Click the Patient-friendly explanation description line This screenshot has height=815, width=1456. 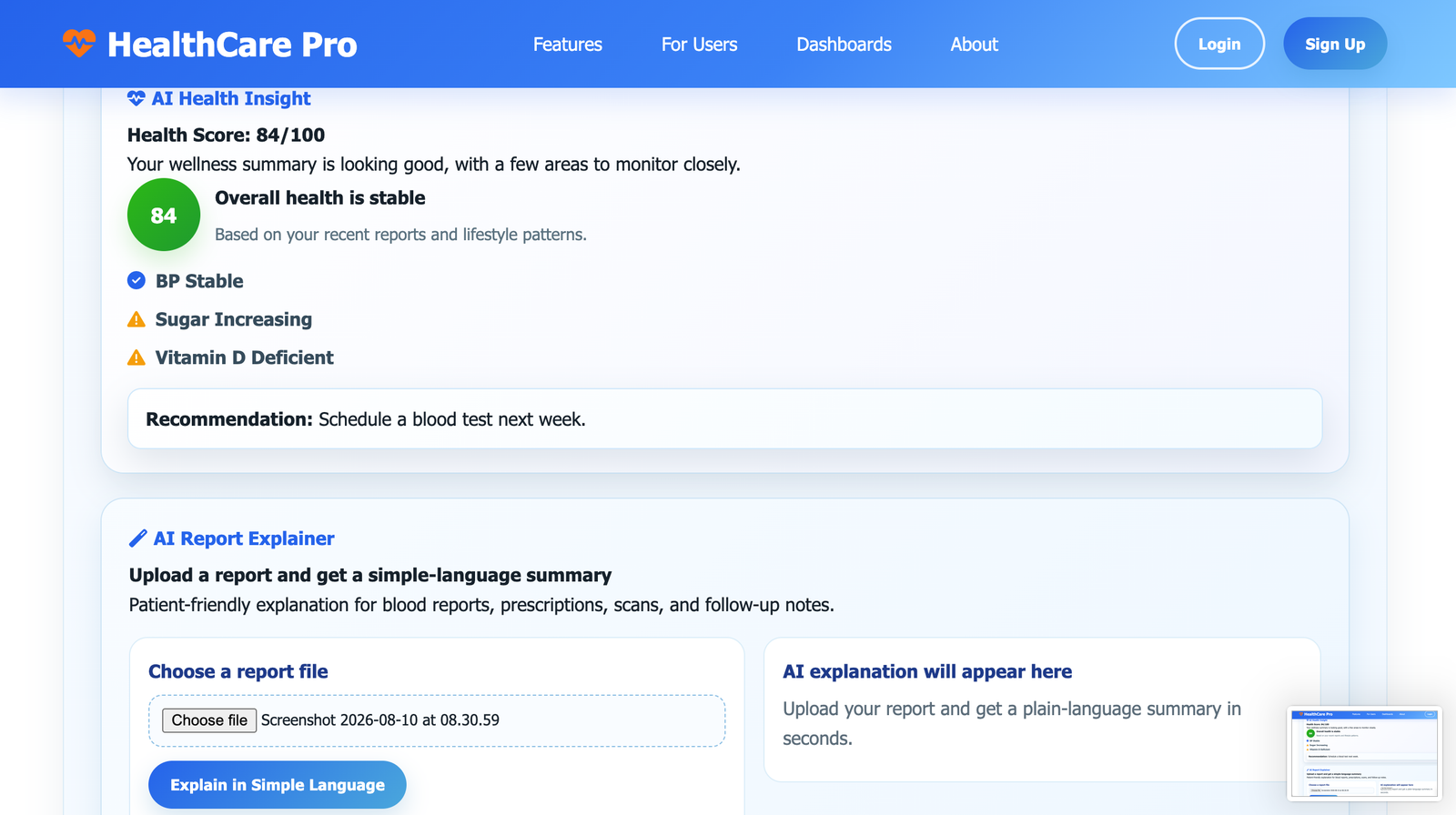[481, 605]
